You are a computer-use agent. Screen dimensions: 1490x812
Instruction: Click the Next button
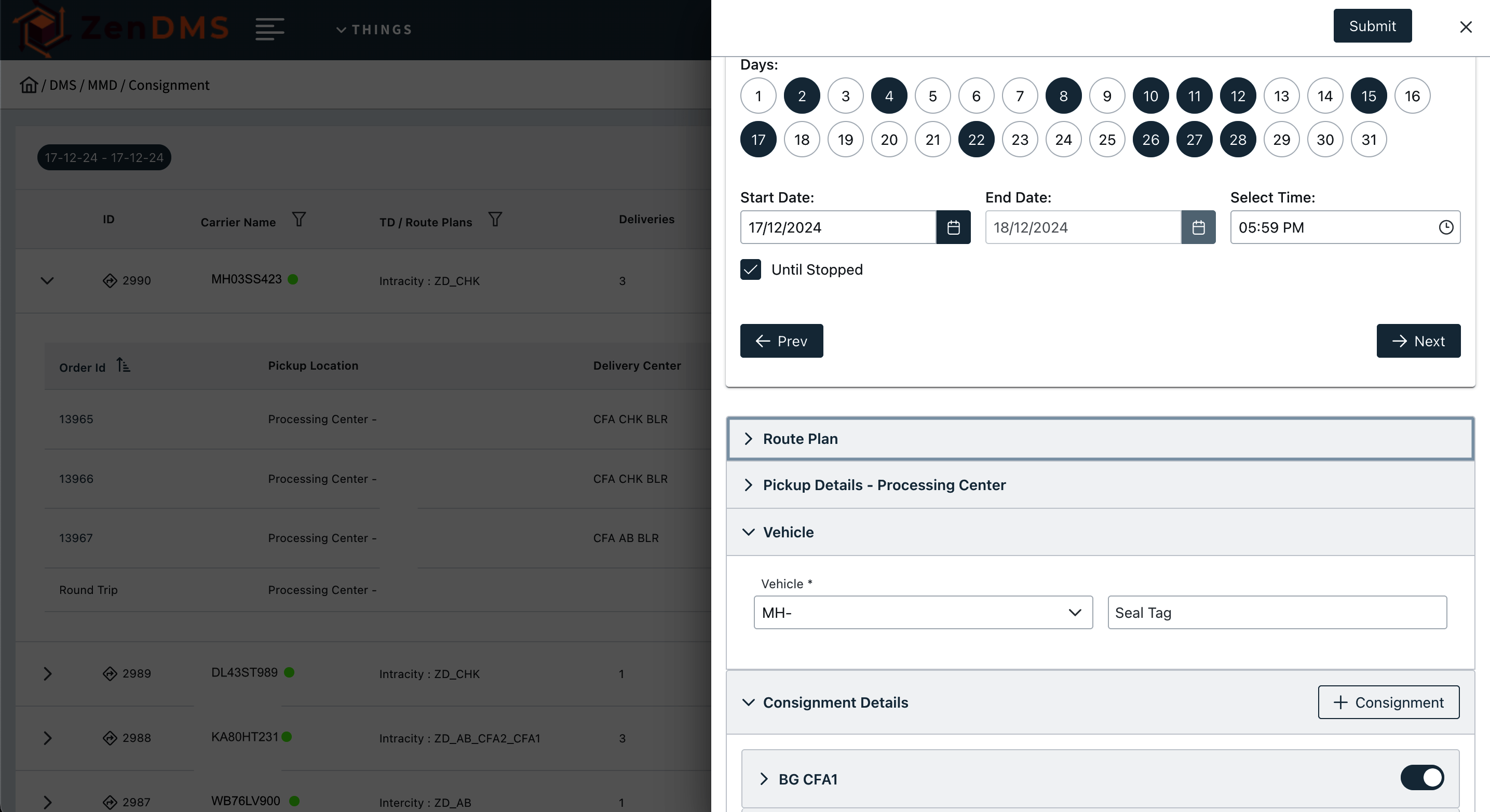(x=1418, y=341)
